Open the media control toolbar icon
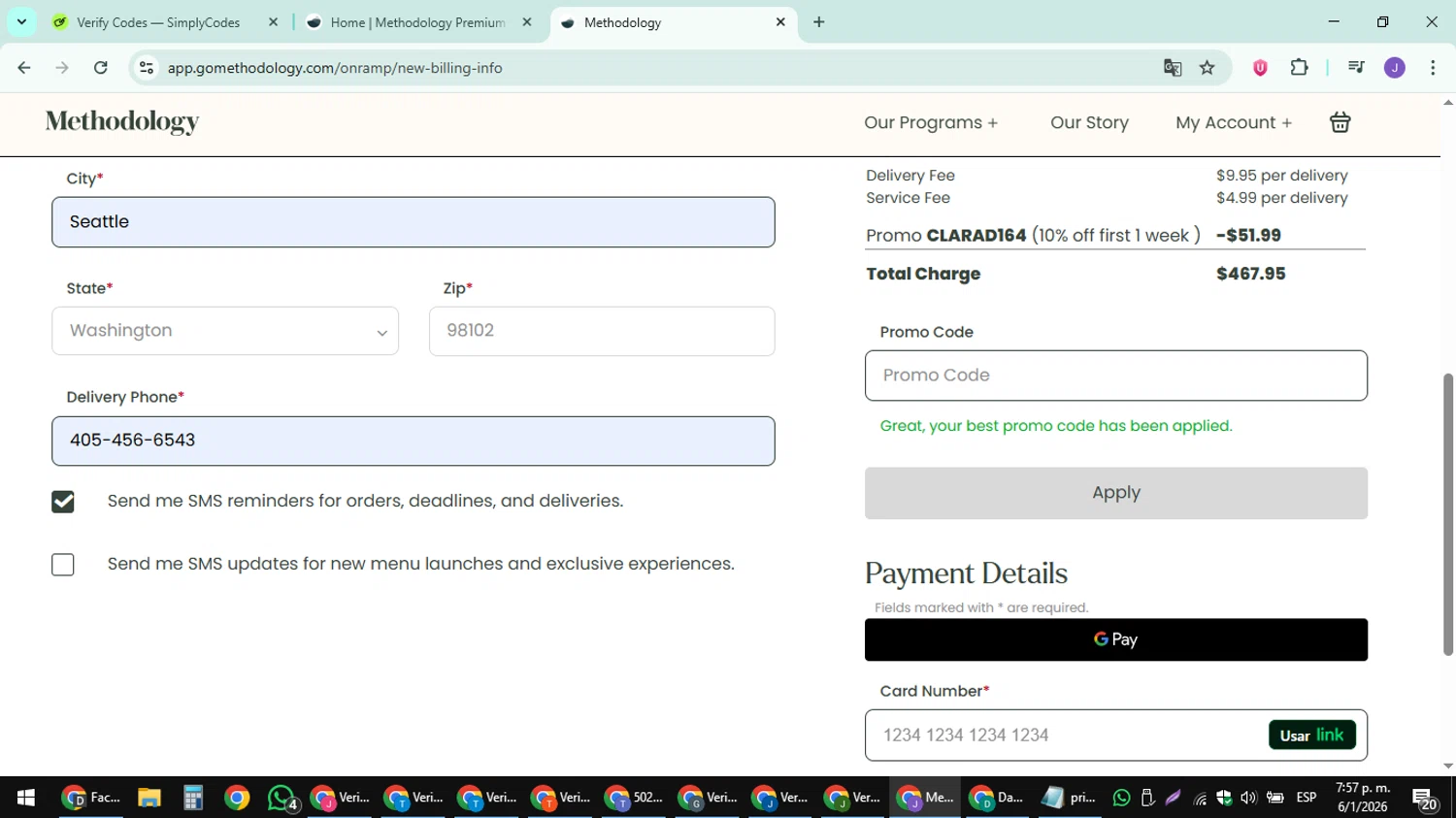Image resolution: width=1456 pixels, height=818 pixels. [1356, 68]
